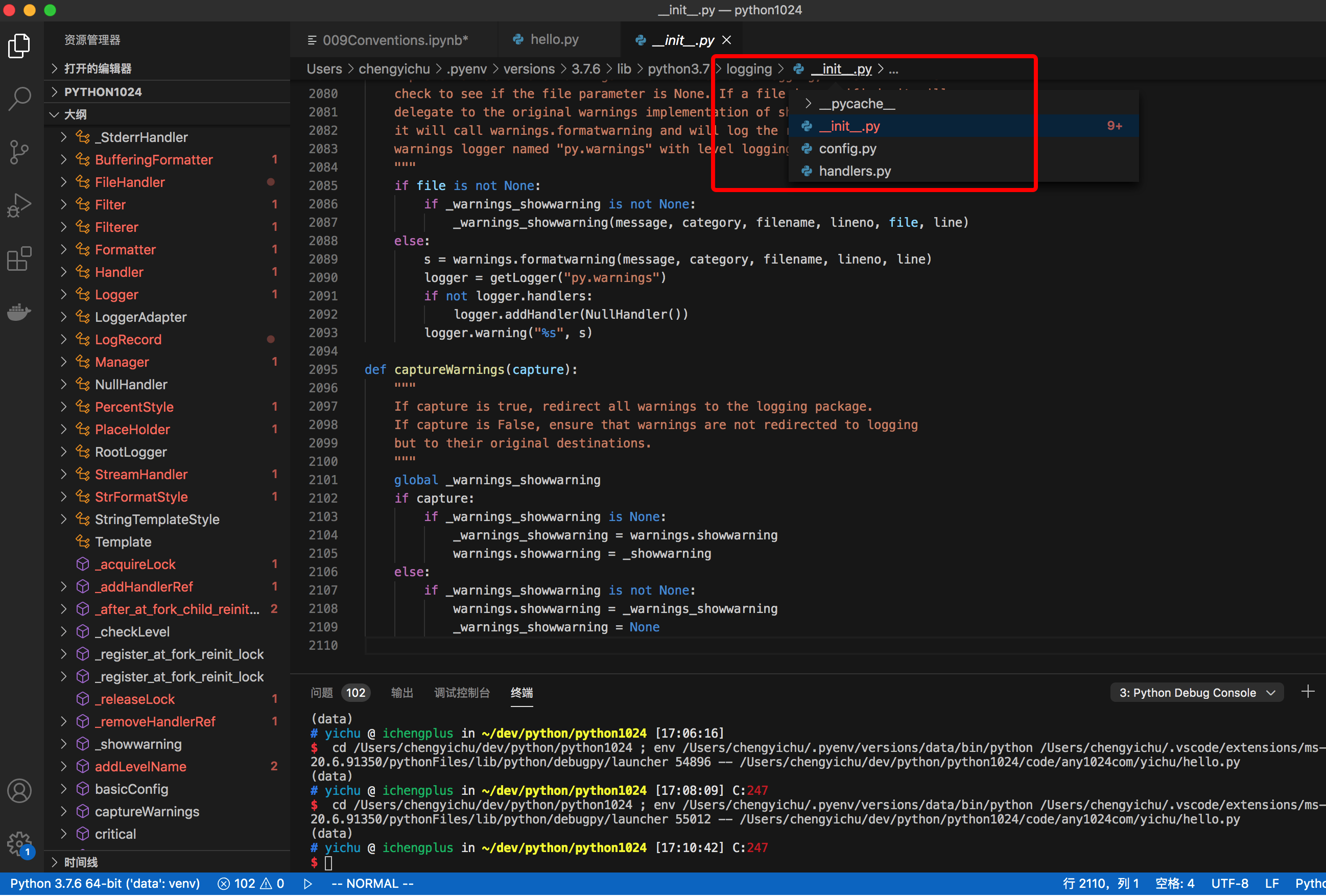
Task: Switch to the hello.py editor tab
Action: click(x=554, y=39)
